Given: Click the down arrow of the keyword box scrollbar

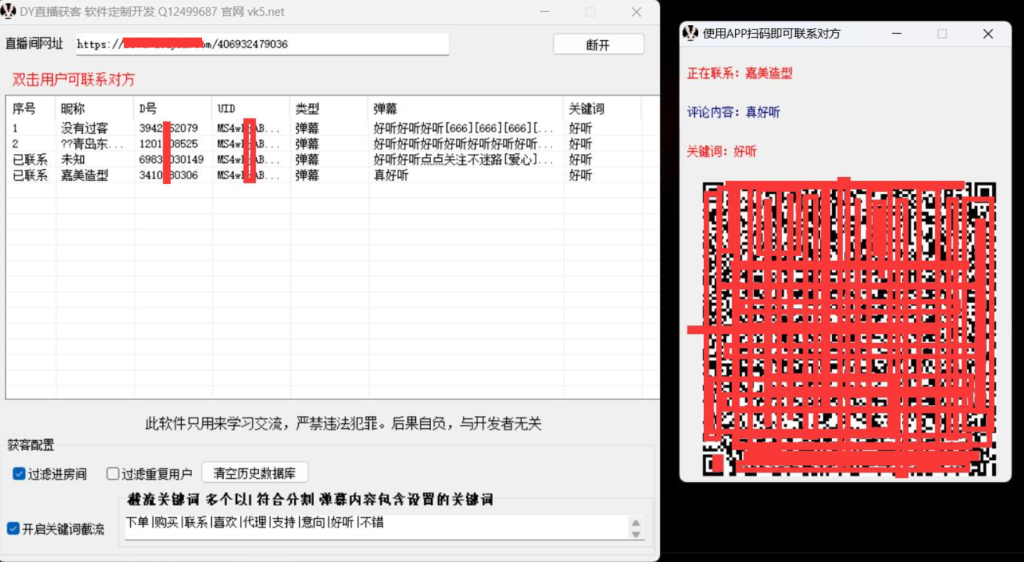Looking at the screenshot, I should click(x=636, y=533).
